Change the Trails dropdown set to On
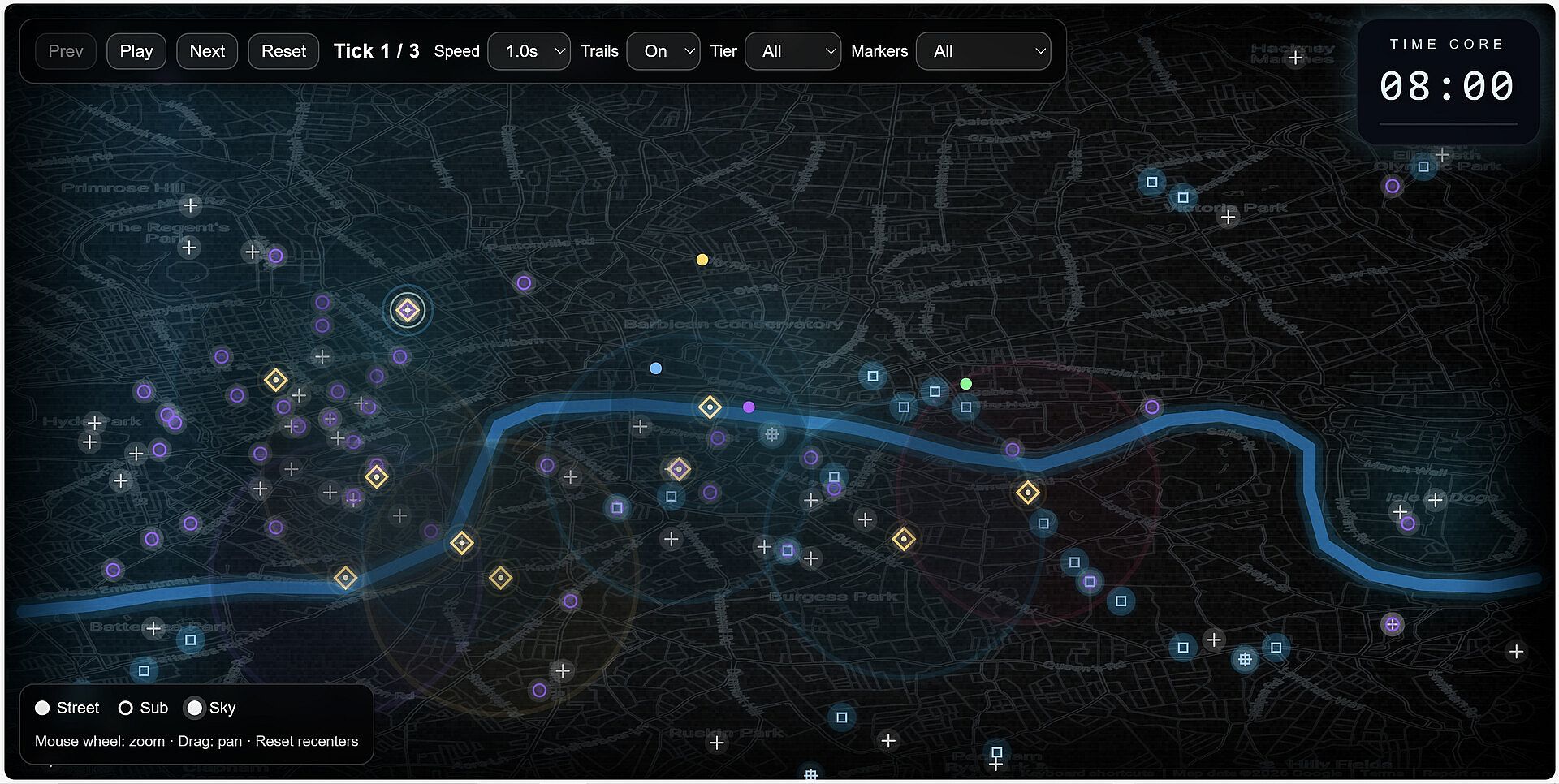The image size is (1559, 784). click(x=663, y=51)
